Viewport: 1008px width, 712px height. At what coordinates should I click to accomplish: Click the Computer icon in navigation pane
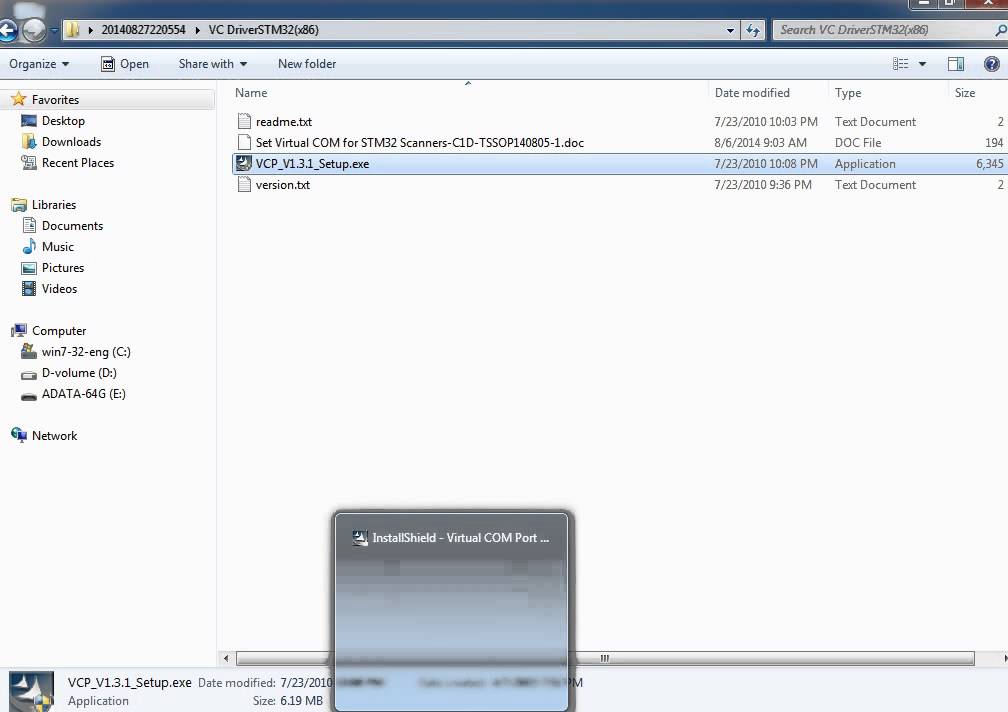pyautogui.click(x=19, y=330)
